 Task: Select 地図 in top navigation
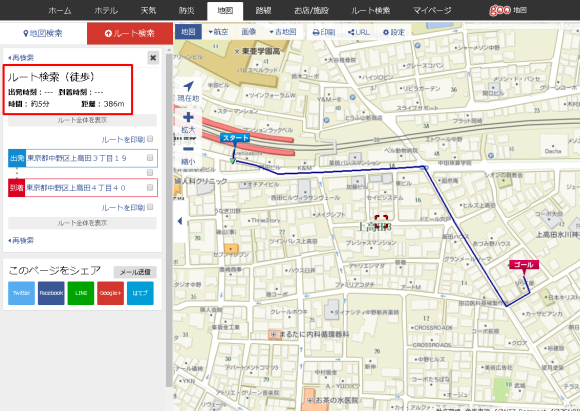point(225,11)
